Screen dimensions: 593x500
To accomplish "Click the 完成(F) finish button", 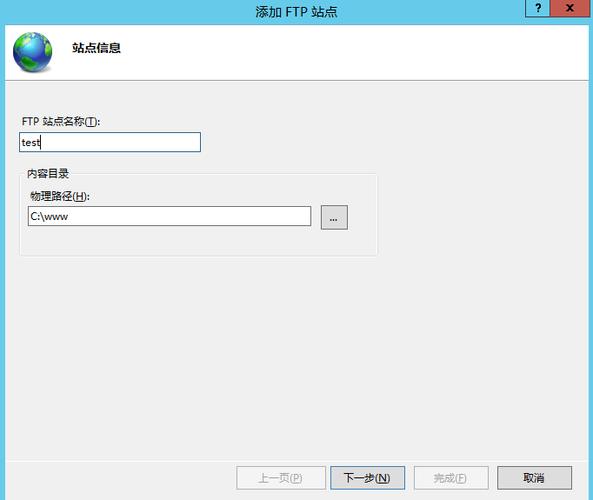I will coord(451,478).
